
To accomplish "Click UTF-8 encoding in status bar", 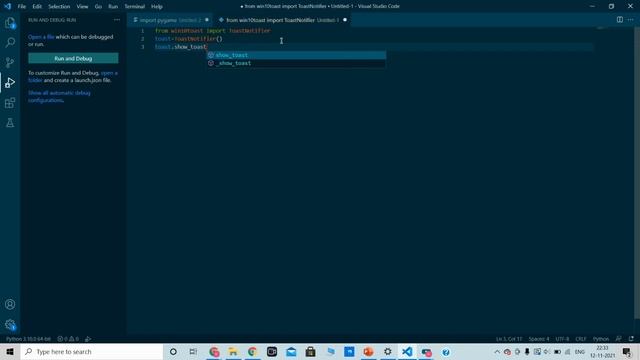I will point(562,339).
